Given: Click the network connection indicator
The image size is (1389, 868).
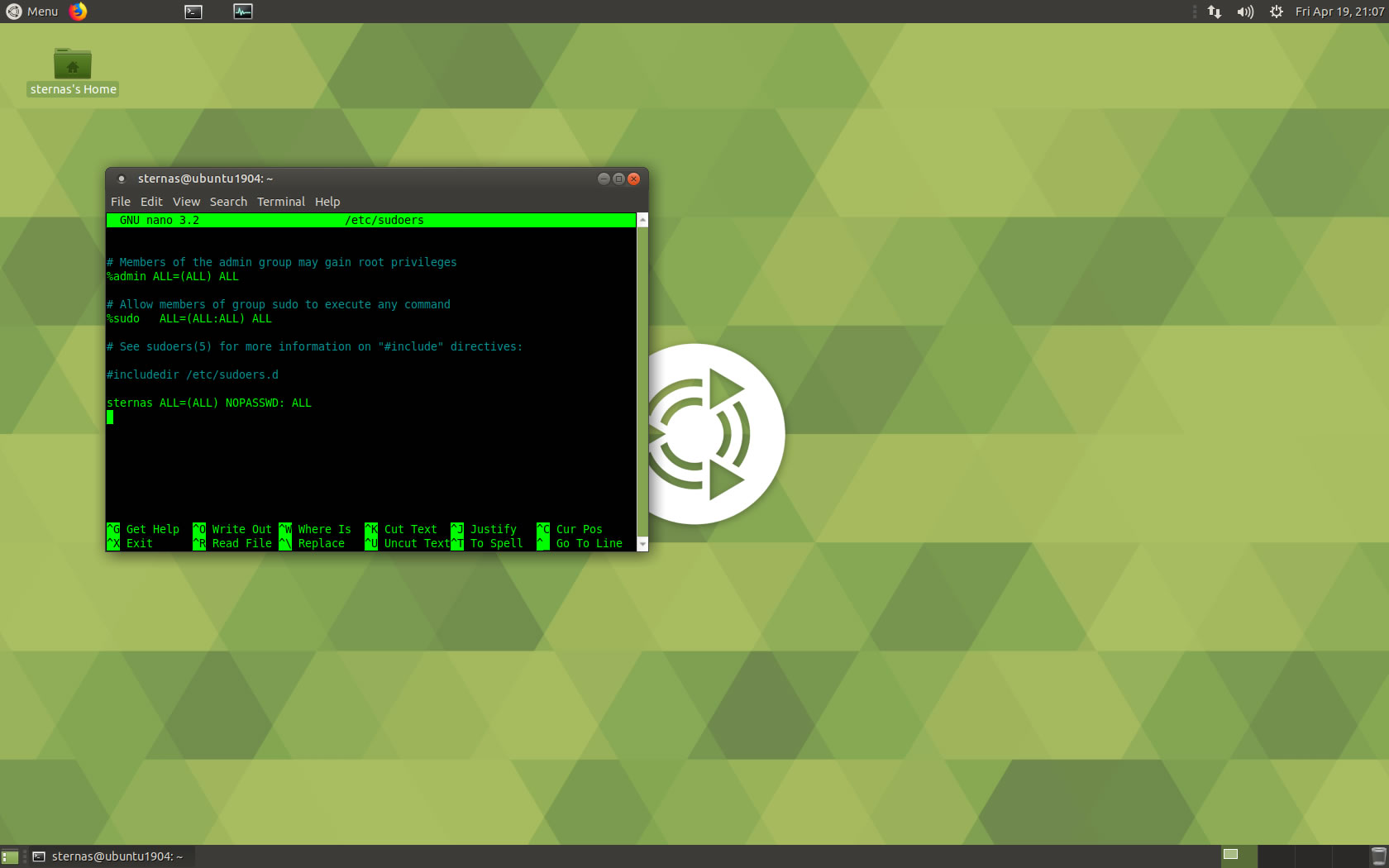Looking at the screenshot, I should coord(1215,12).
